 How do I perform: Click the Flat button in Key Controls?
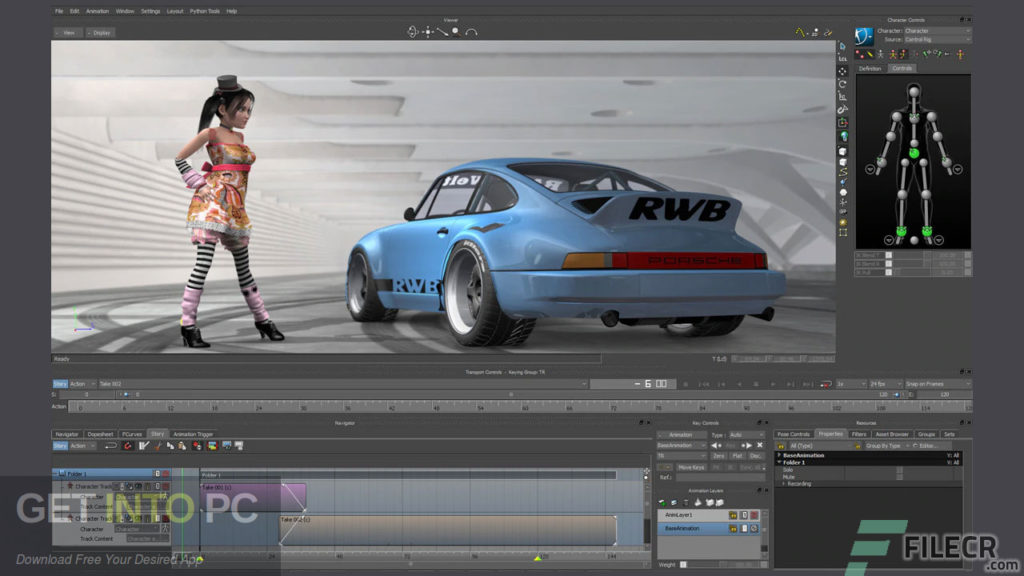(737, 456)
